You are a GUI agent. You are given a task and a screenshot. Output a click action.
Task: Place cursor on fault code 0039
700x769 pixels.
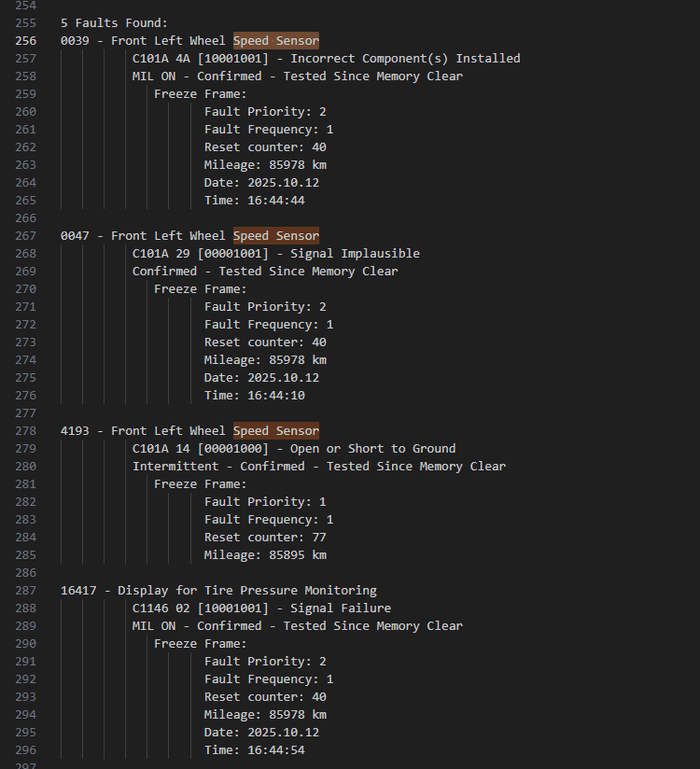click(75, 41)
